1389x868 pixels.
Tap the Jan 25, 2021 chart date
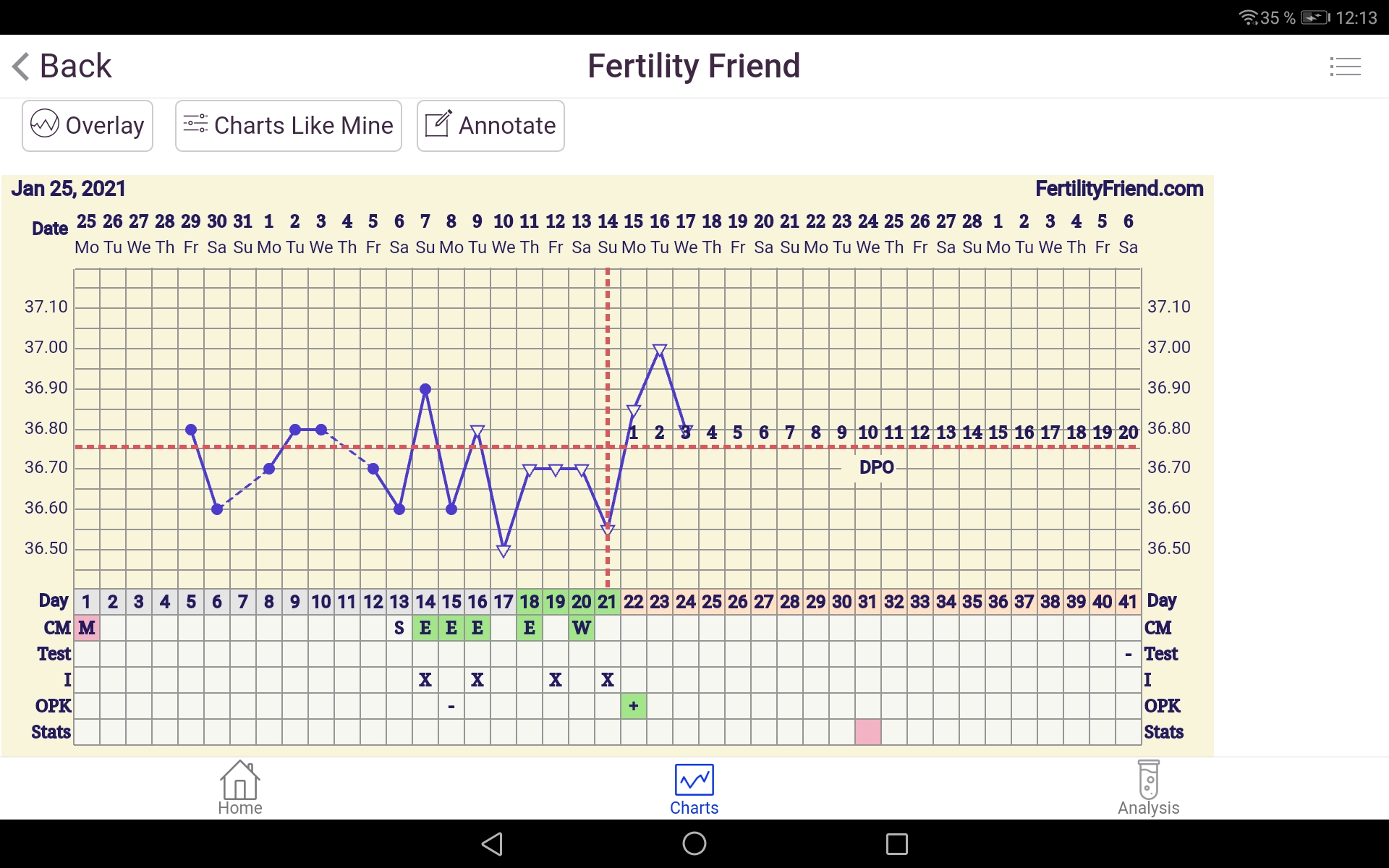click(x=69, y=189)
